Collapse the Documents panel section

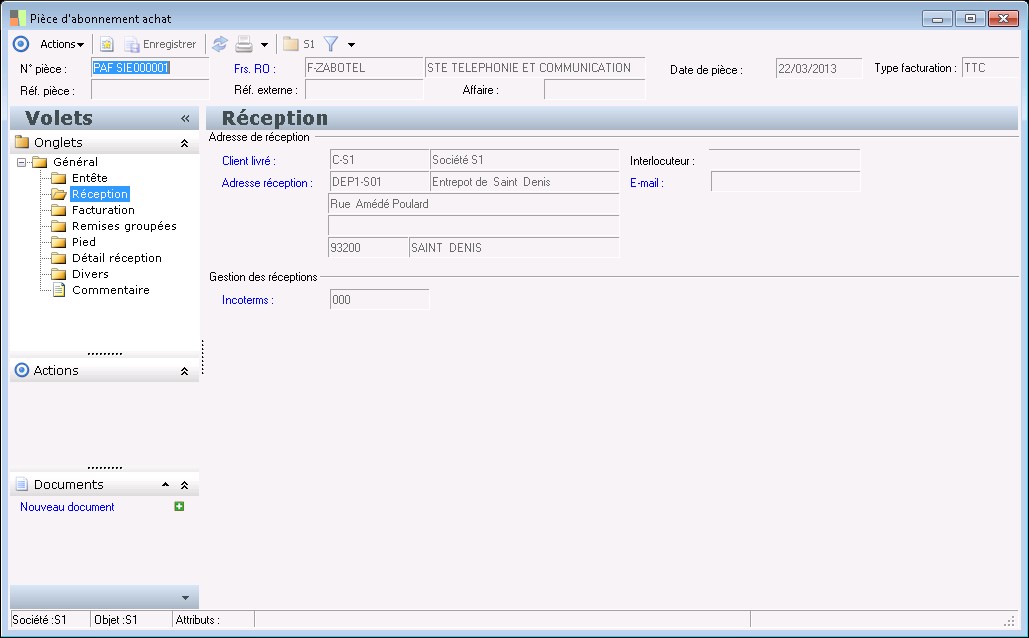pos(184,485)
